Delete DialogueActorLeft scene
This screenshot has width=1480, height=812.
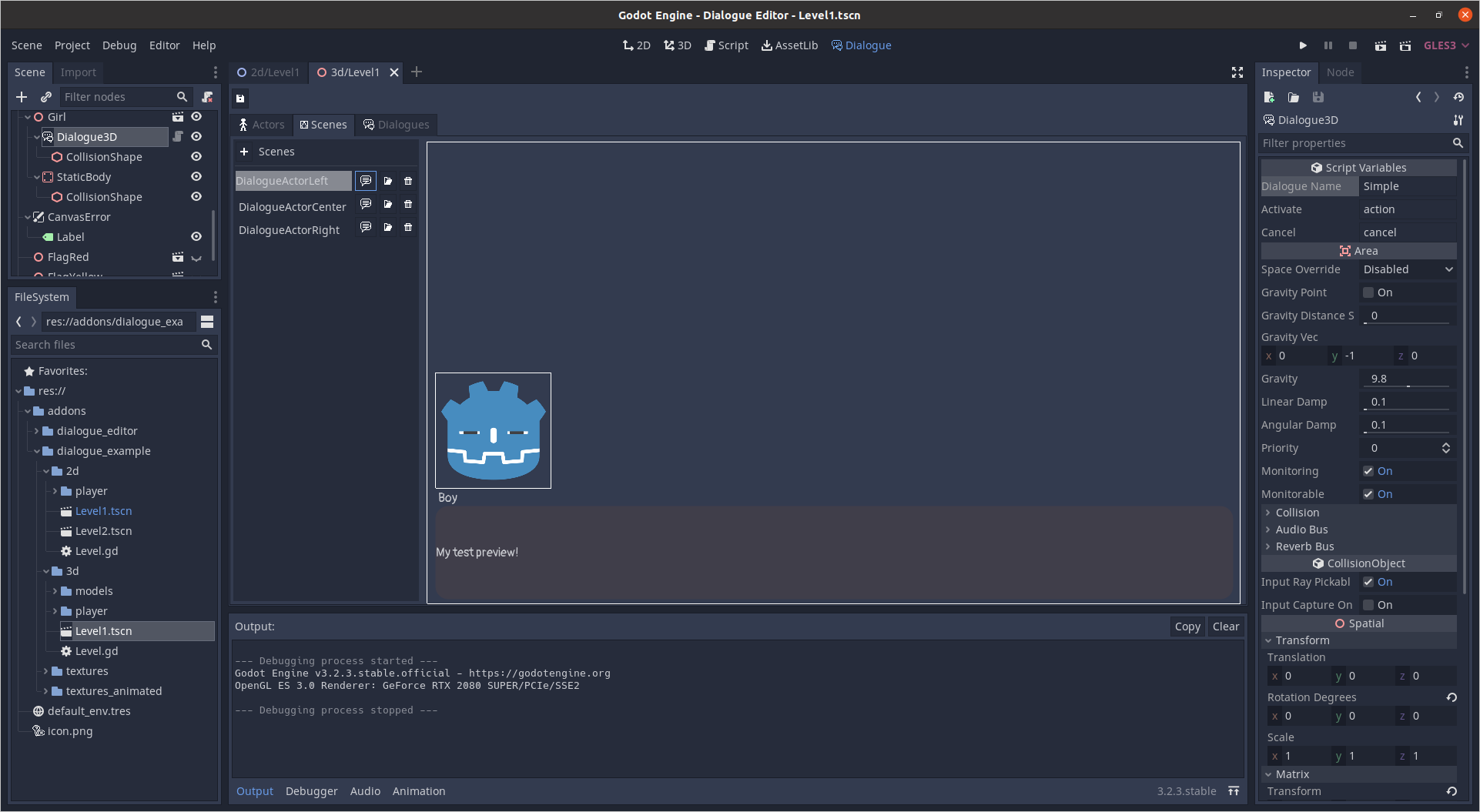point(408,181)
